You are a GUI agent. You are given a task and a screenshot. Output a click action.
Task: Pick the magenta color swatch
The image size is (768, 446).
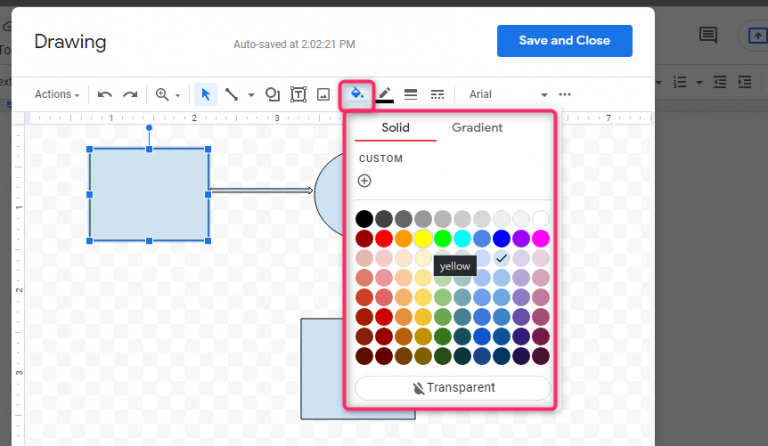coord(541,238)
